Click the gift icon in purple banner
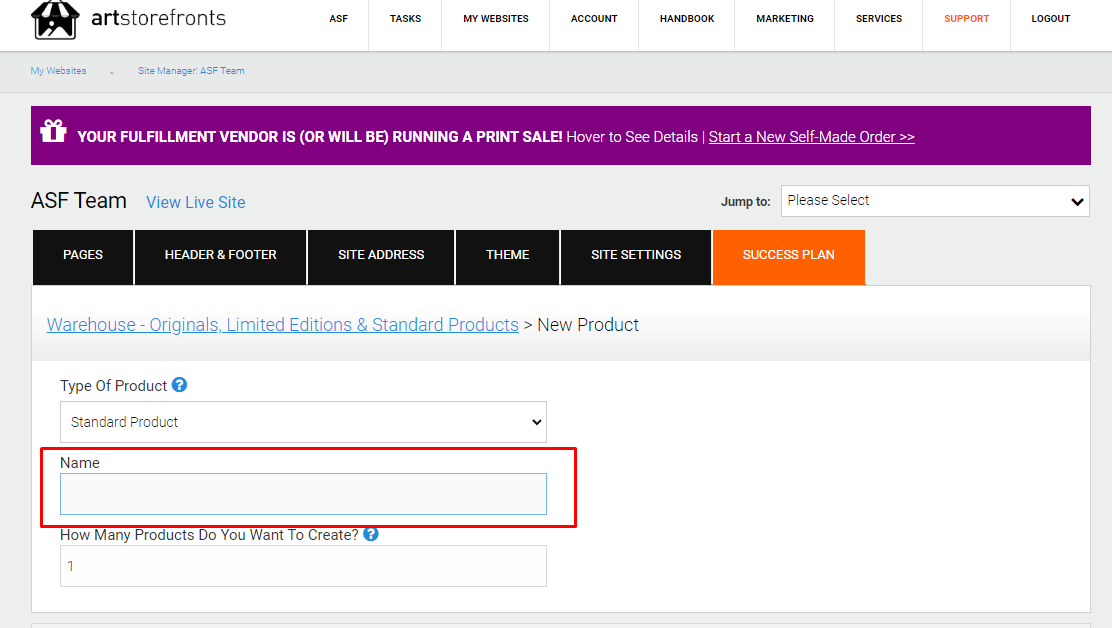 53,131
